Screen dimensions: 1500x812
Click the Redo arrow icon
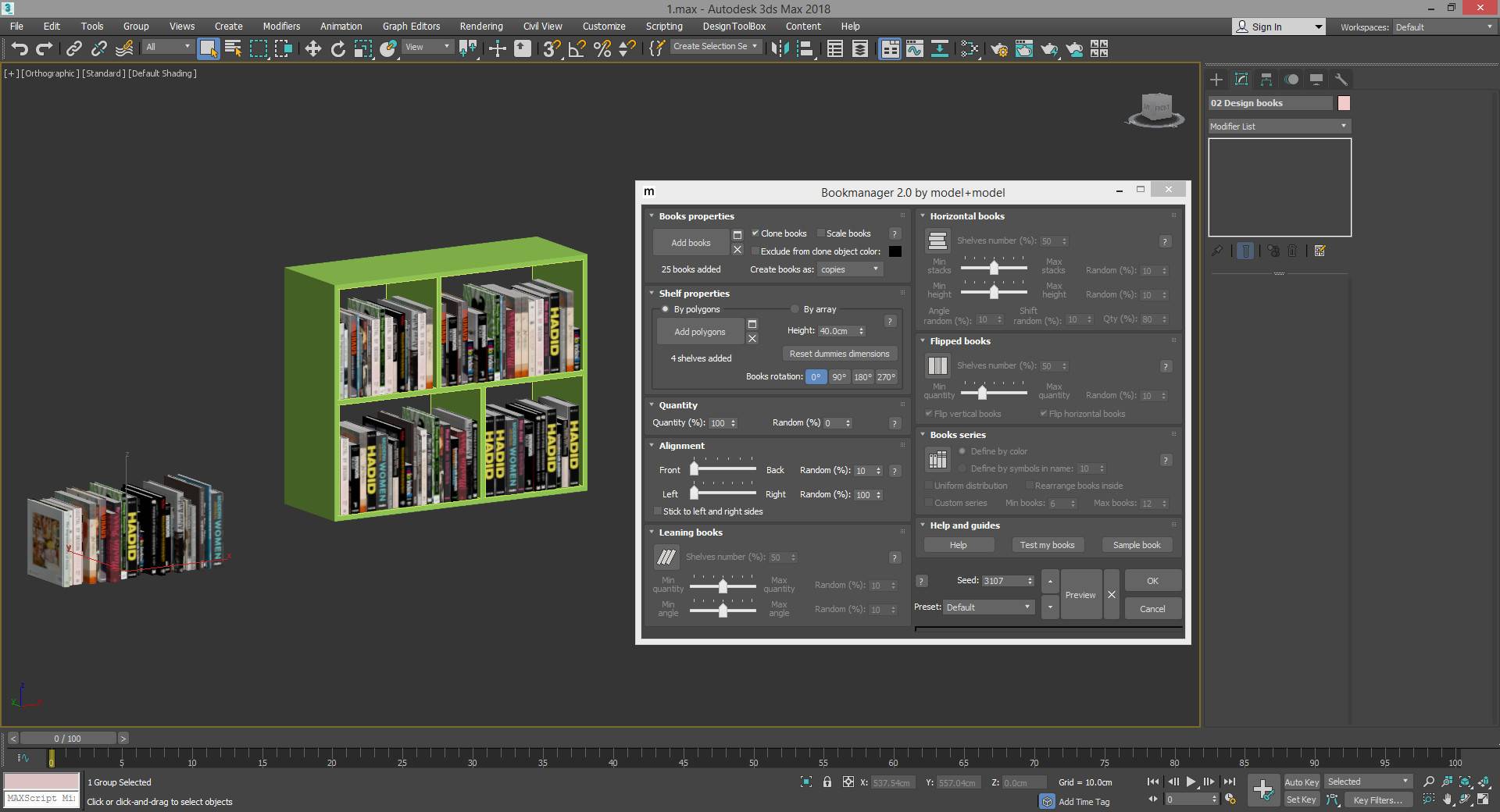coord(45,48)
